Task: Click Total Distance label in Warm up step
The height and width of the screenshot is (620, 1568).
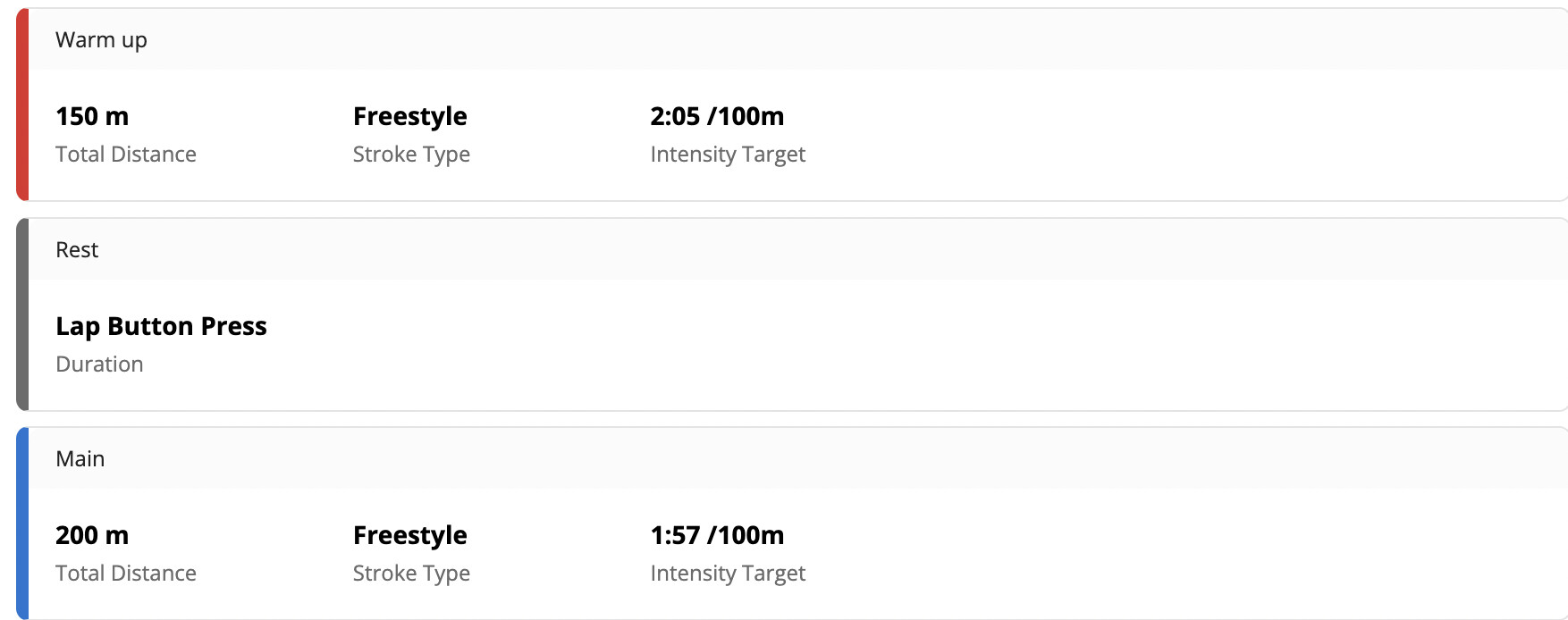Action: (x=126, y=155)
